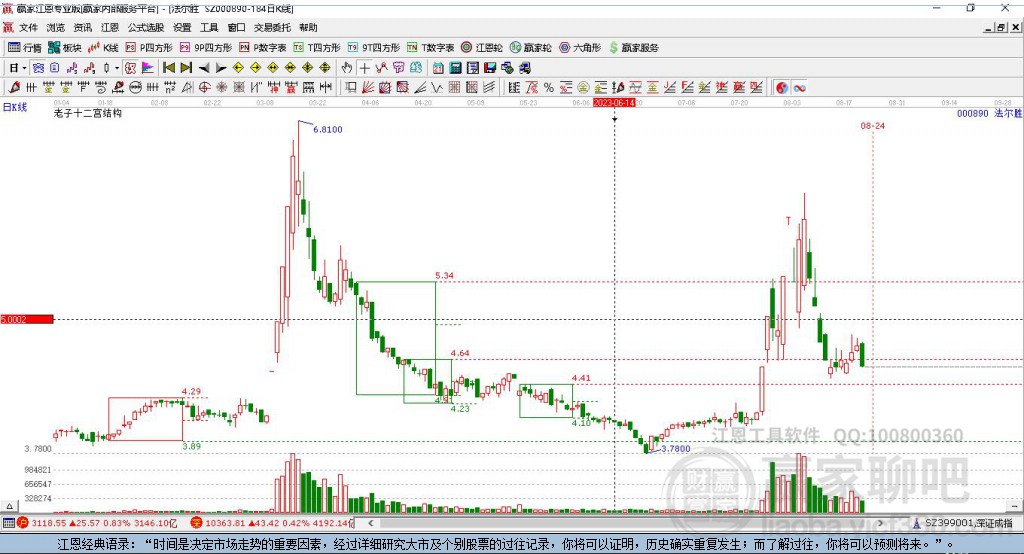Click the 08-24 date marker

pos(872,125)
